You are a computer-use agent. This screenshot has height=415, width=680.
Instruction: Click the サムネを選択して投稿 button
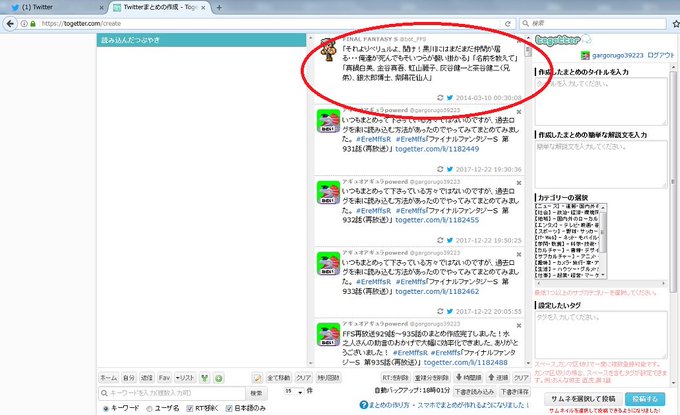click(x=583, y=399)
